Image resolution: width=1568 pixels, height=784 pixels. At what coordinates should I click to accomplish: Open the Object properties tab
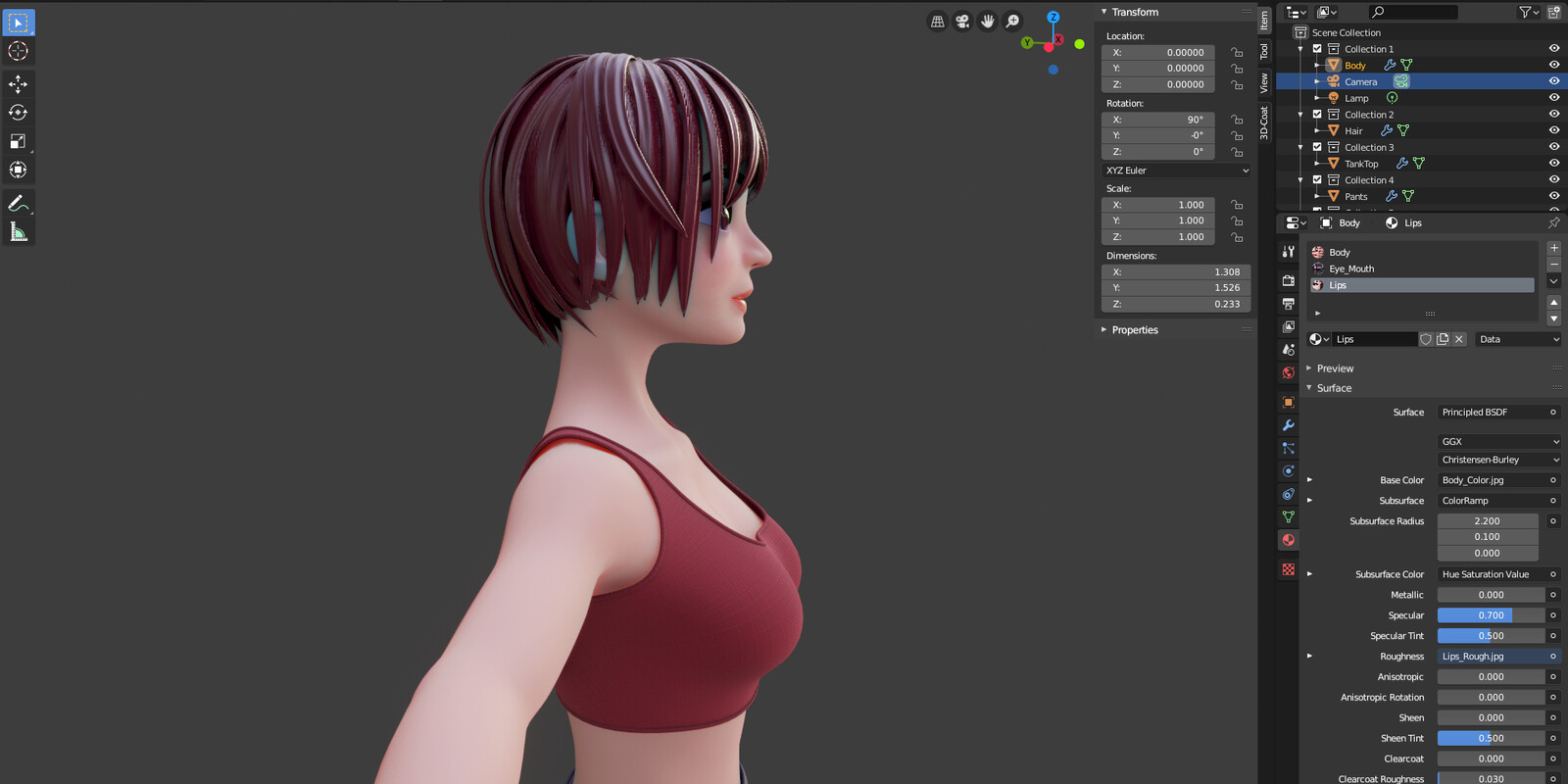tap(1289, 402)
